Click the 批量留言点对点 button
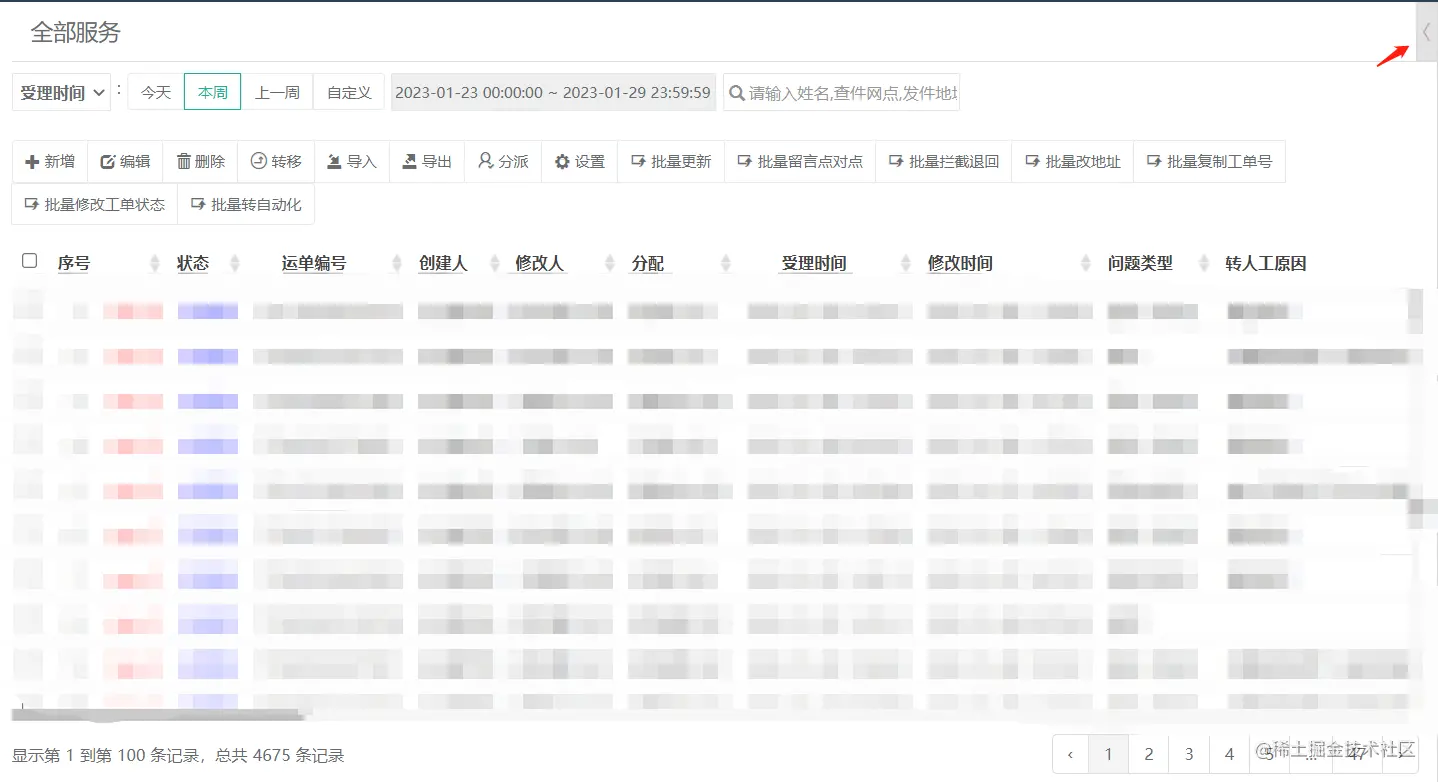1438x782 pixels. (800, 161)
